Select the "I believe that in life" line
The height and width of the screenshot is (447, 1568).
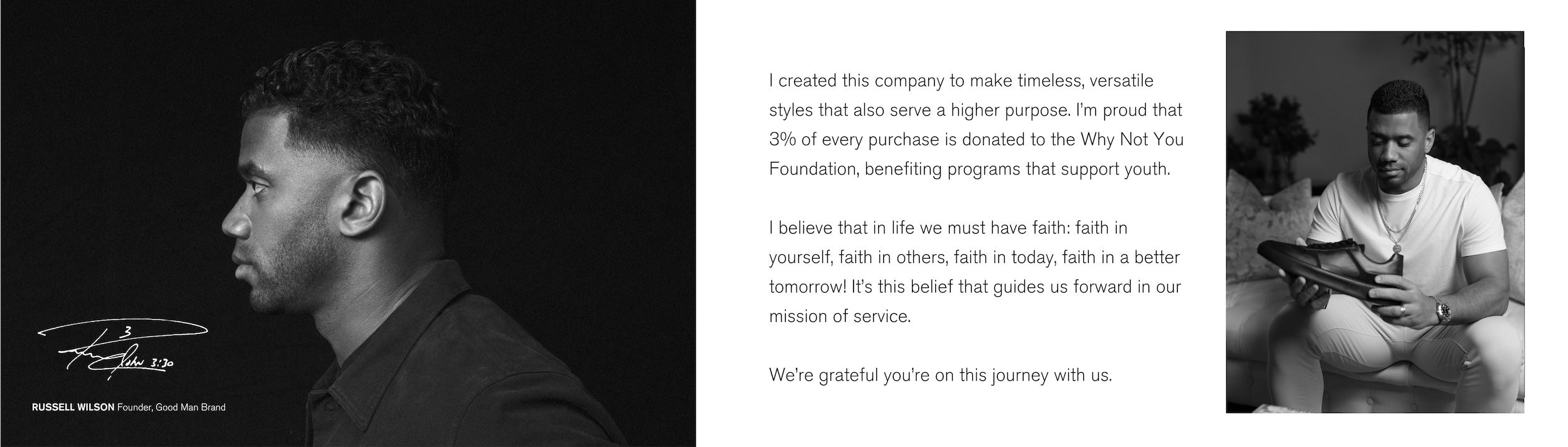coord(948,227)
